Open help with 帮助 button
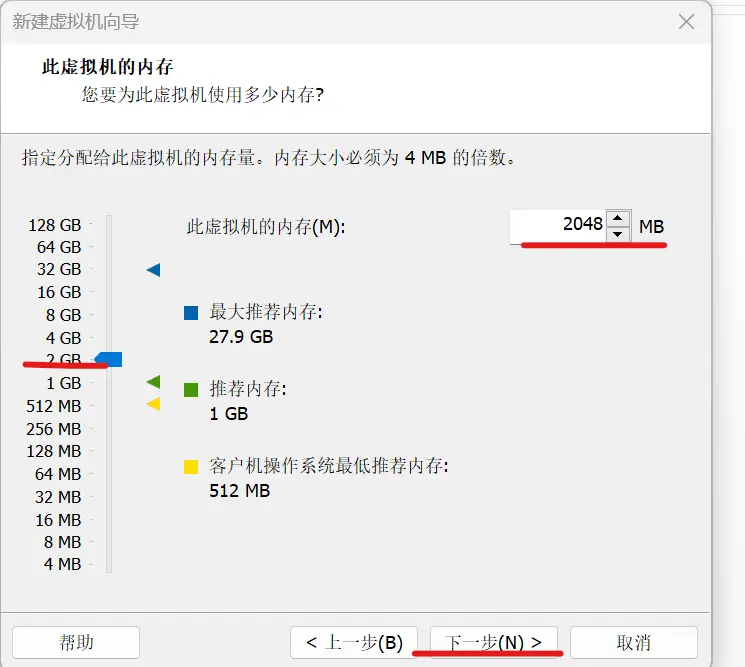Image resolution: width=745 pixels, height=667 pixels. (76, 642)
